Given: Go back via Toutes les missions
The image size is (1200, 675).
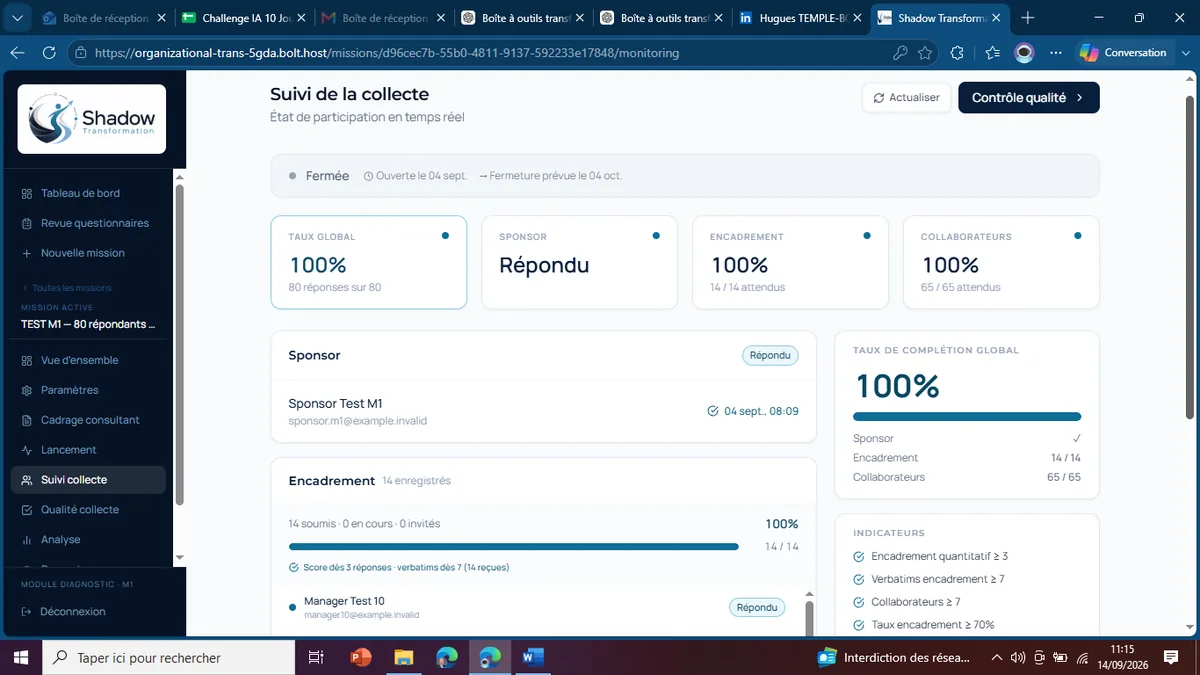Looking at the screenshot, I should 67,288.
